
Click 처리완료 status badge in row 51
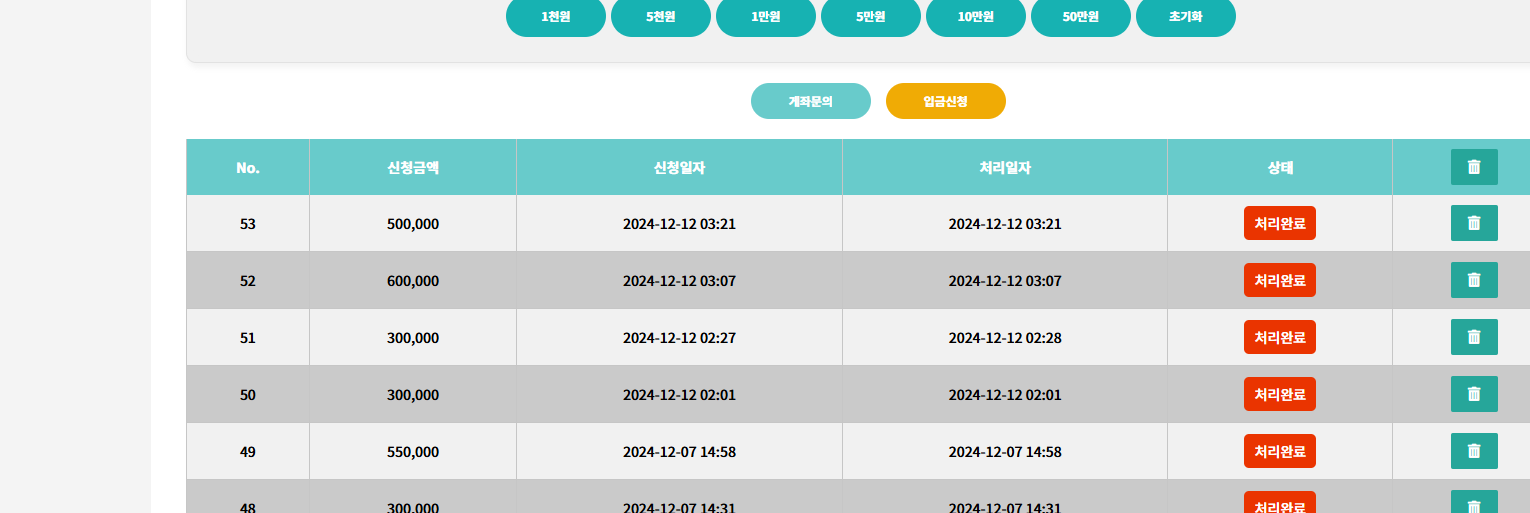point(1280,337)
